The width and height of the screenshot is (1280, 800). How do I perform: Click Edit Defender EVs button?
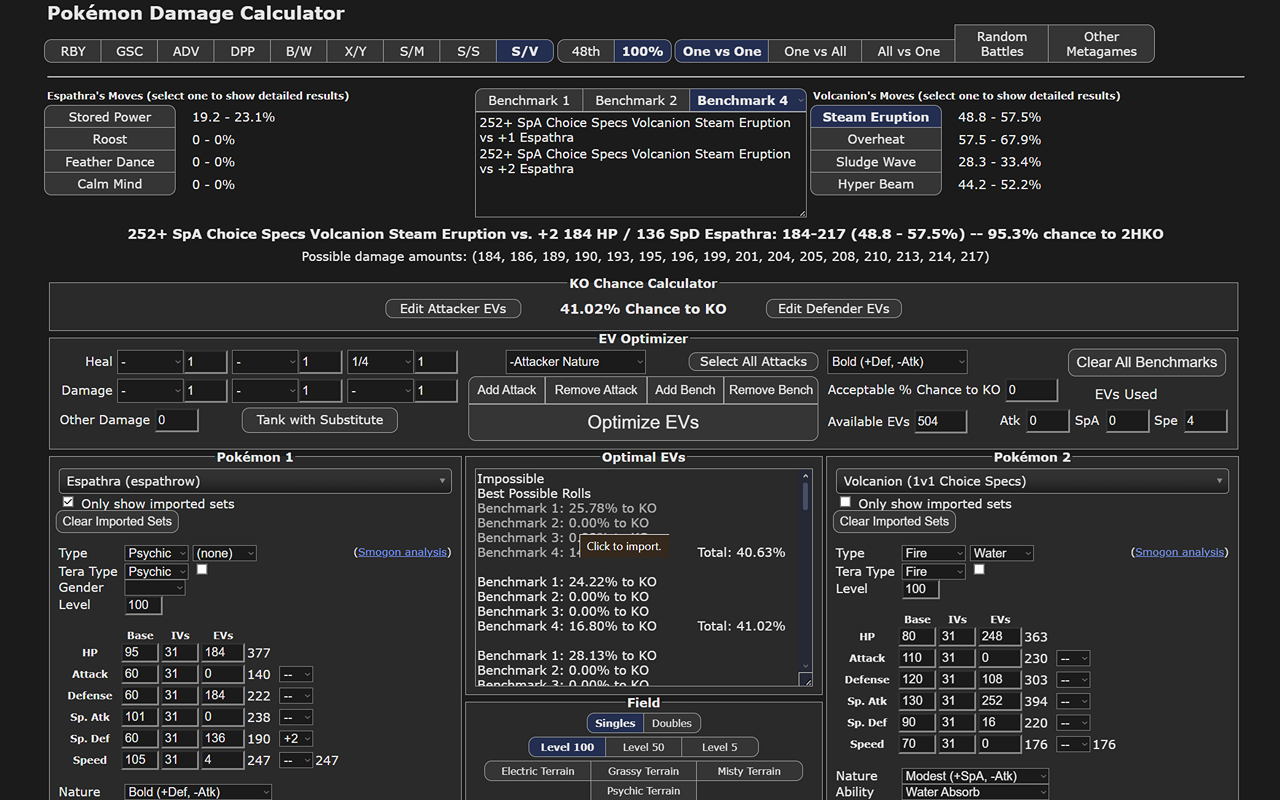pyautogui.click(x=834, y=309)
